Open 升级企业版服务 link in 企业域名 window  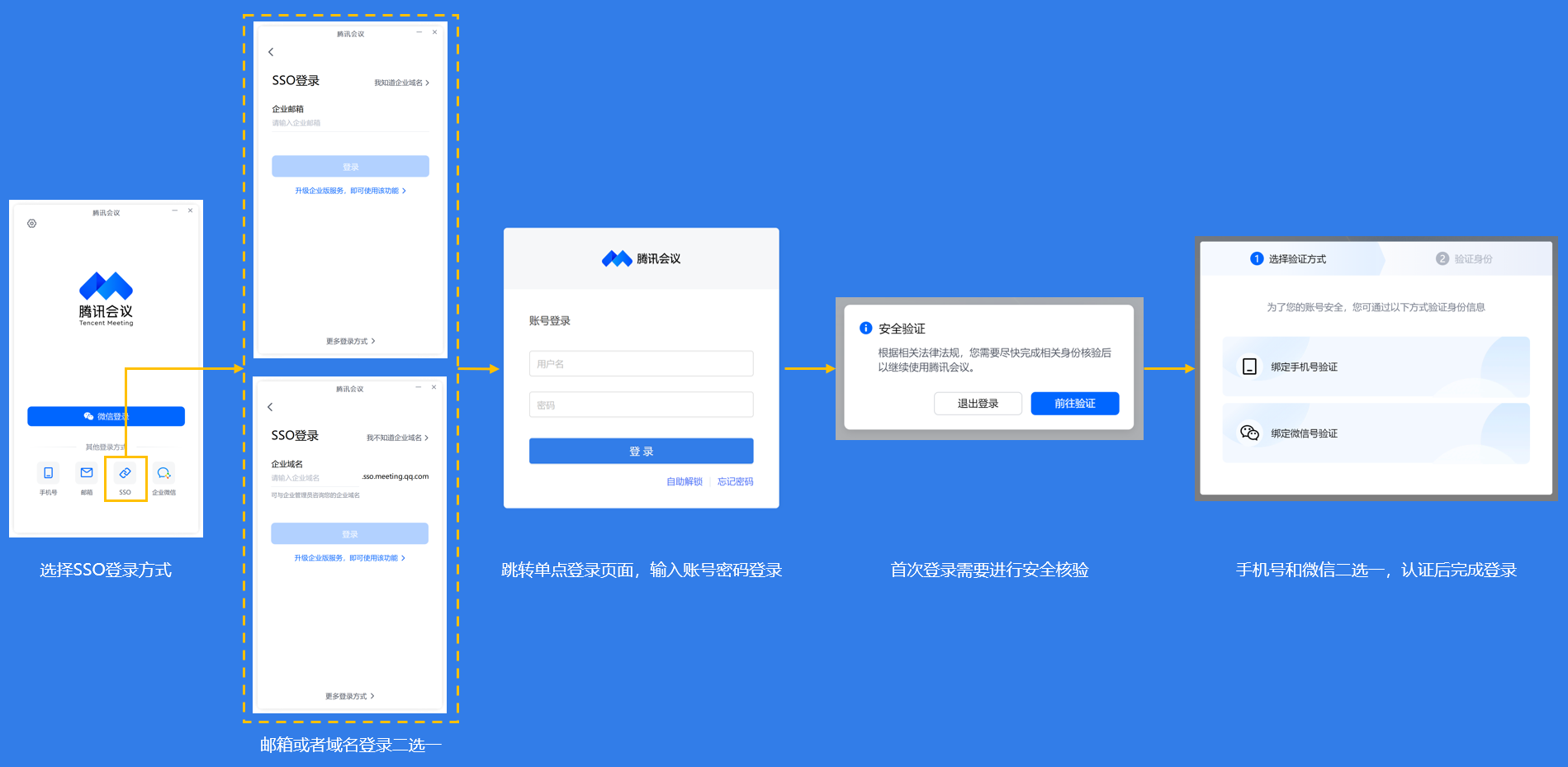coord(349,558)
